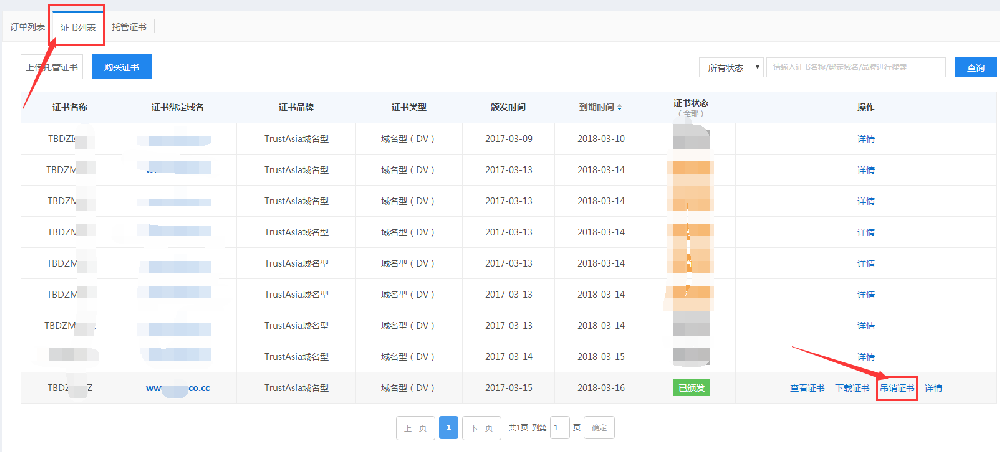1000x452 pixels.
Task: Click the 证书品牌 column header
Action: coord(296,107)
